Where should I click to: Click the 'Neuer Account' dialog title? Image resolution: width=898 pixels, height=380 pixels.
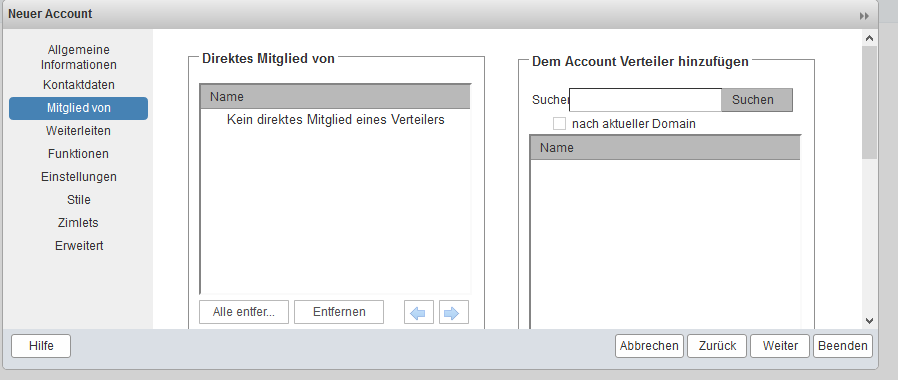pyautogui.click(x=50, y=14)
